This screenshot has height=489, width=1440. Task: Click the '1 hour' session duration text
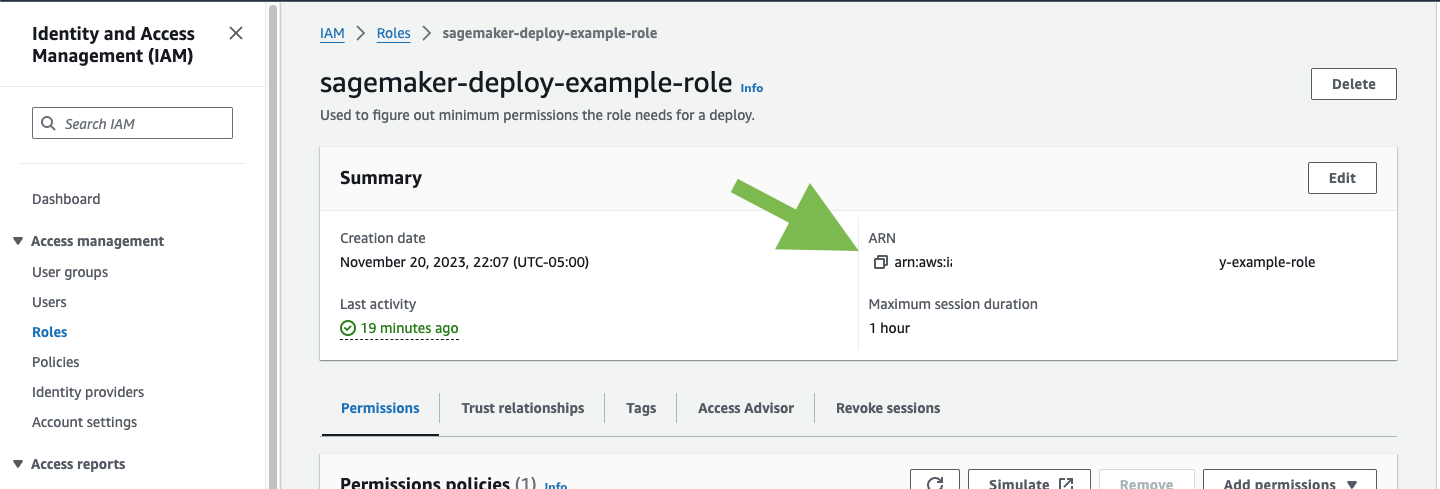point(889,328)
